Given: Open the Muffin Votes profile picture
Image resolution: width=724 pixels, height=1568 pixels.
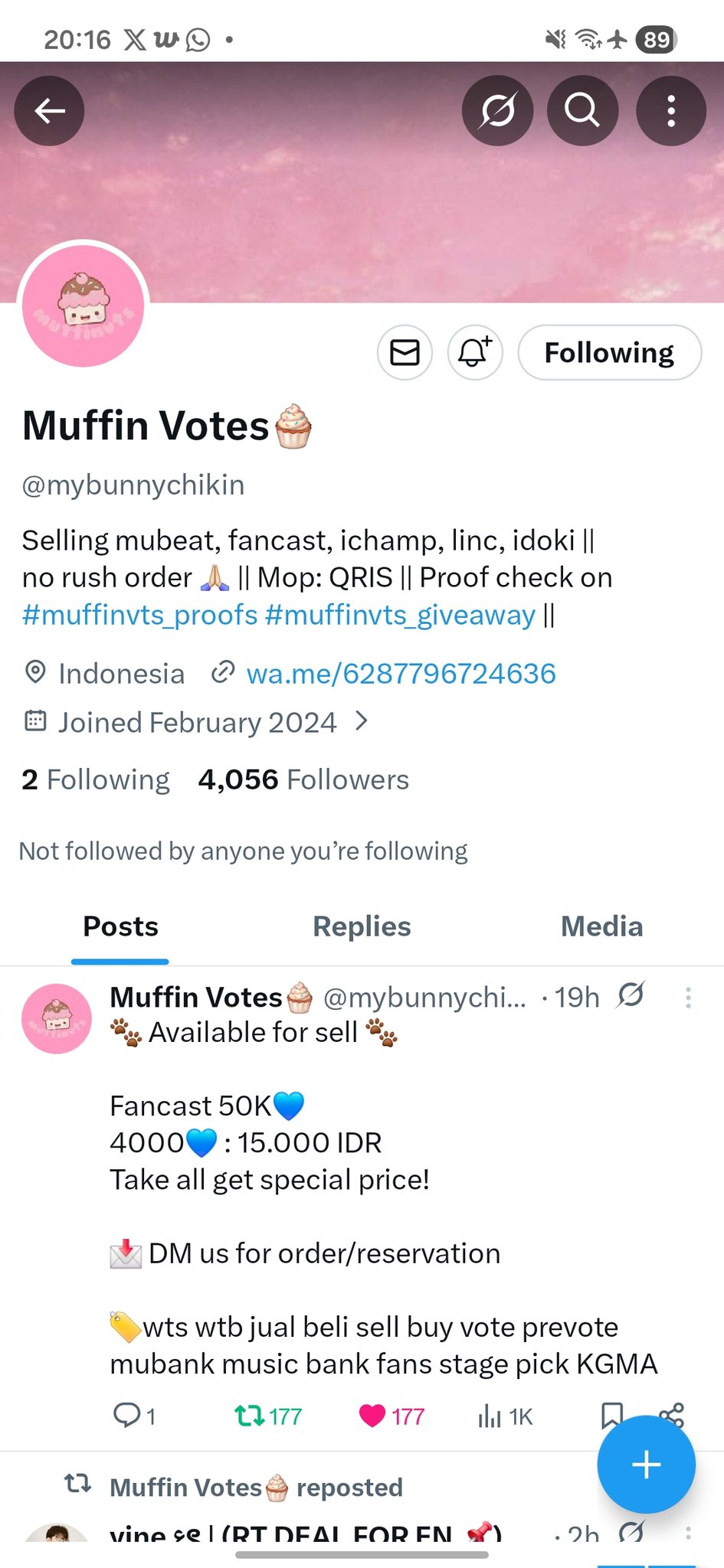Looking at the screenshot, I should 84,306.
